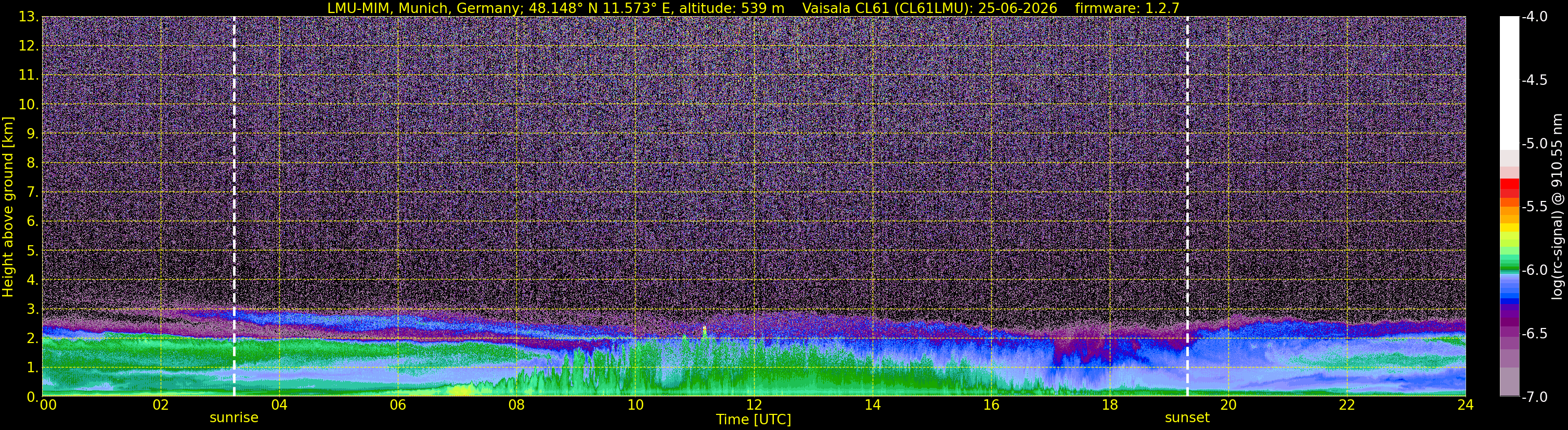Image resolution: width=1568 pixels, height=430 pixels.
Task: Click the sunrise dashed line marker
Action: (x=235, y=207)
